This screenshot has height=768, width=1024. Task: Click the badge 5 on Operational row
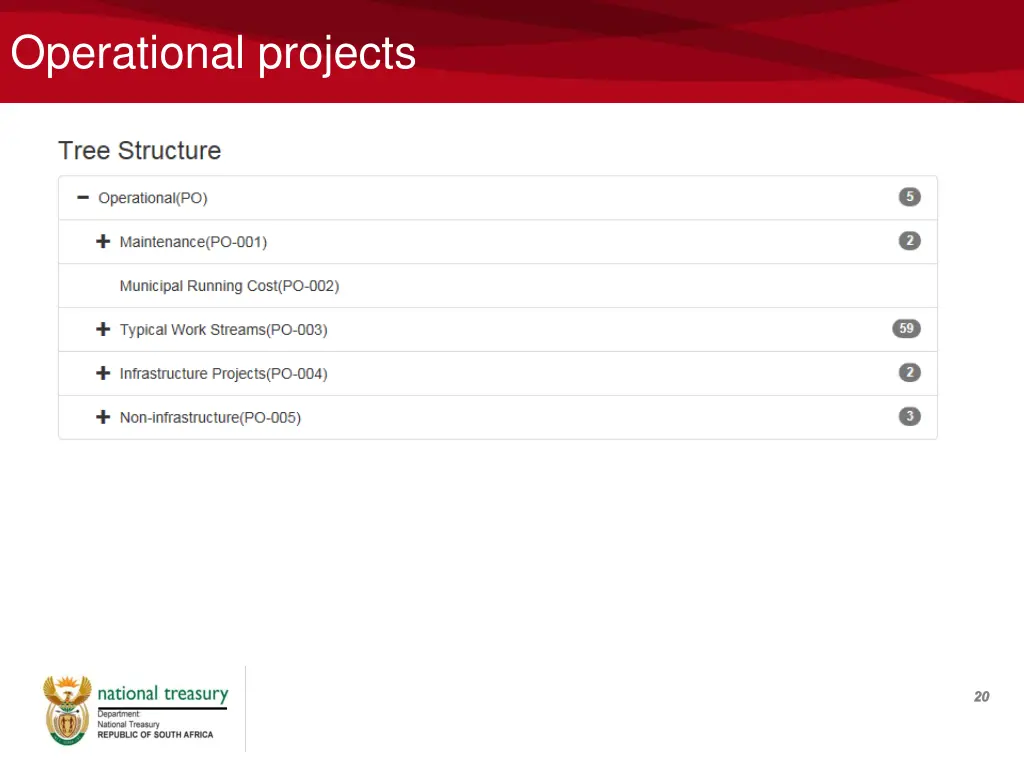[910, 197]
